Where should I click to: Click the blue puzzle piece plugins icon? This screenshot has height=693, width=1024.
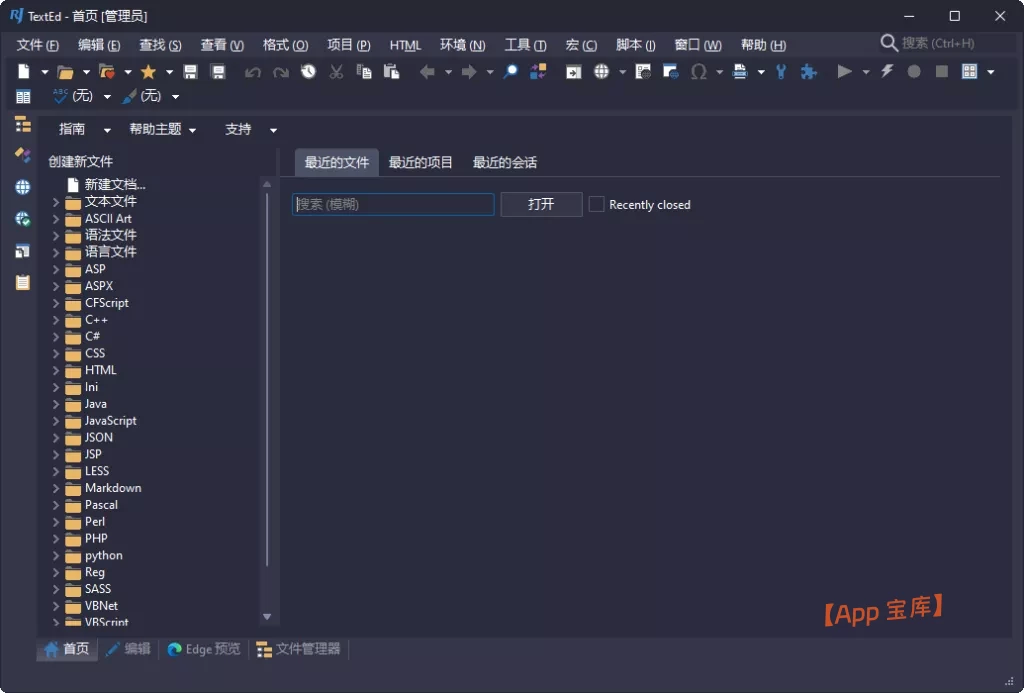click(x=809, y=72)
